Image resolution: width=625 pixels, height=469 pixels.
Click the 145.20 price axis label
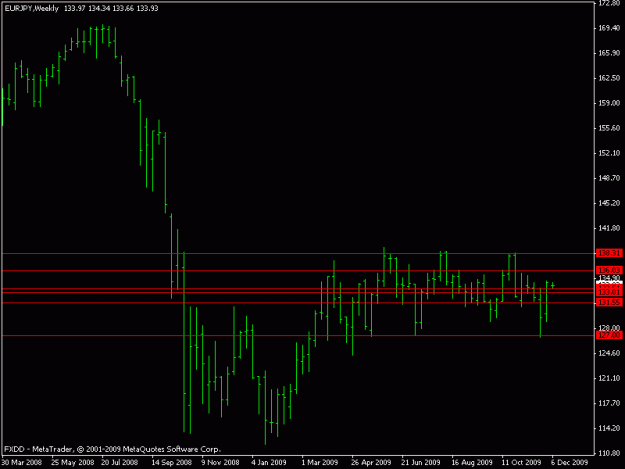tap(609, 203)
